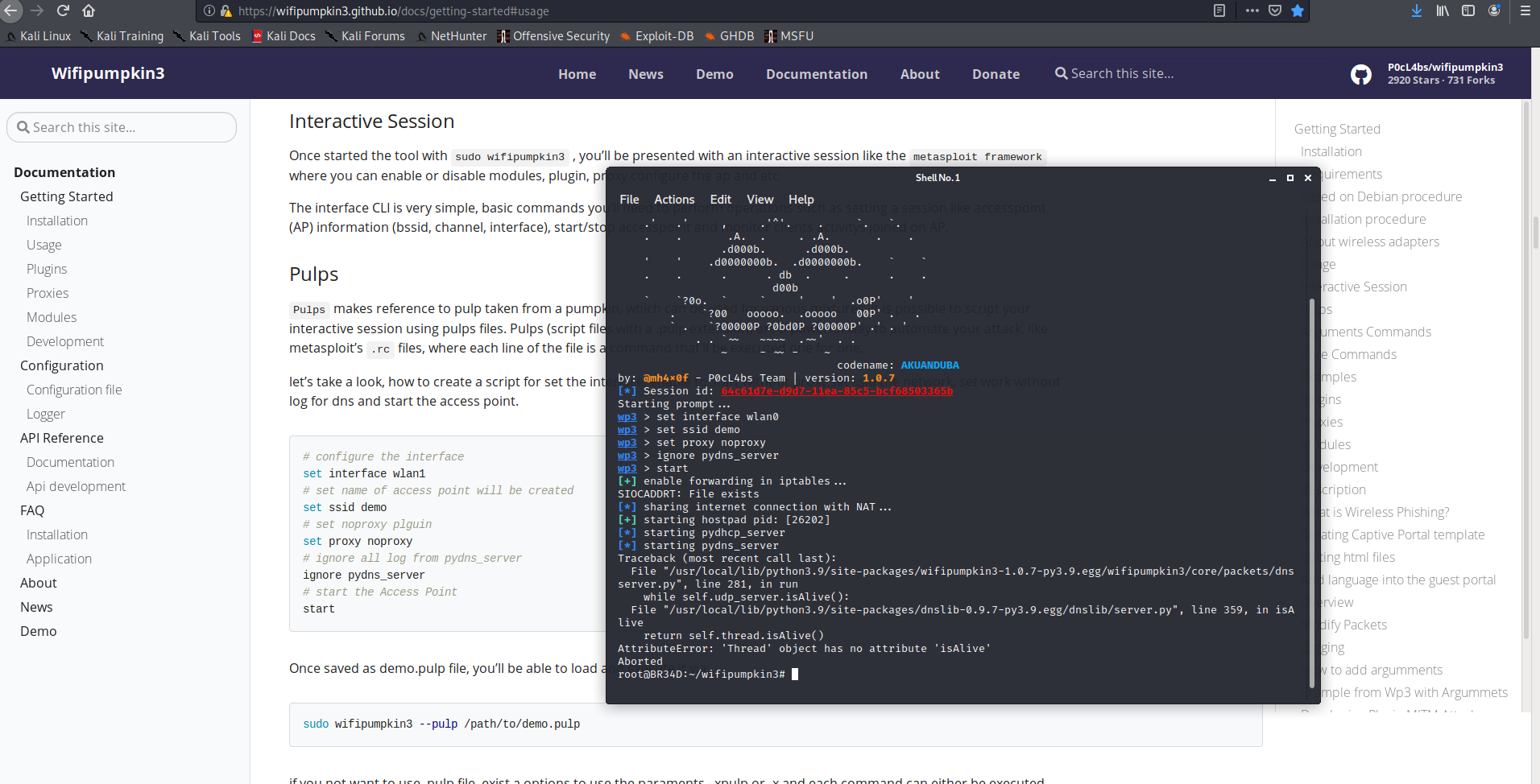1540x784 pixels.
Task: Open Api development in left sidebar
Action: [x=76, y=486]
